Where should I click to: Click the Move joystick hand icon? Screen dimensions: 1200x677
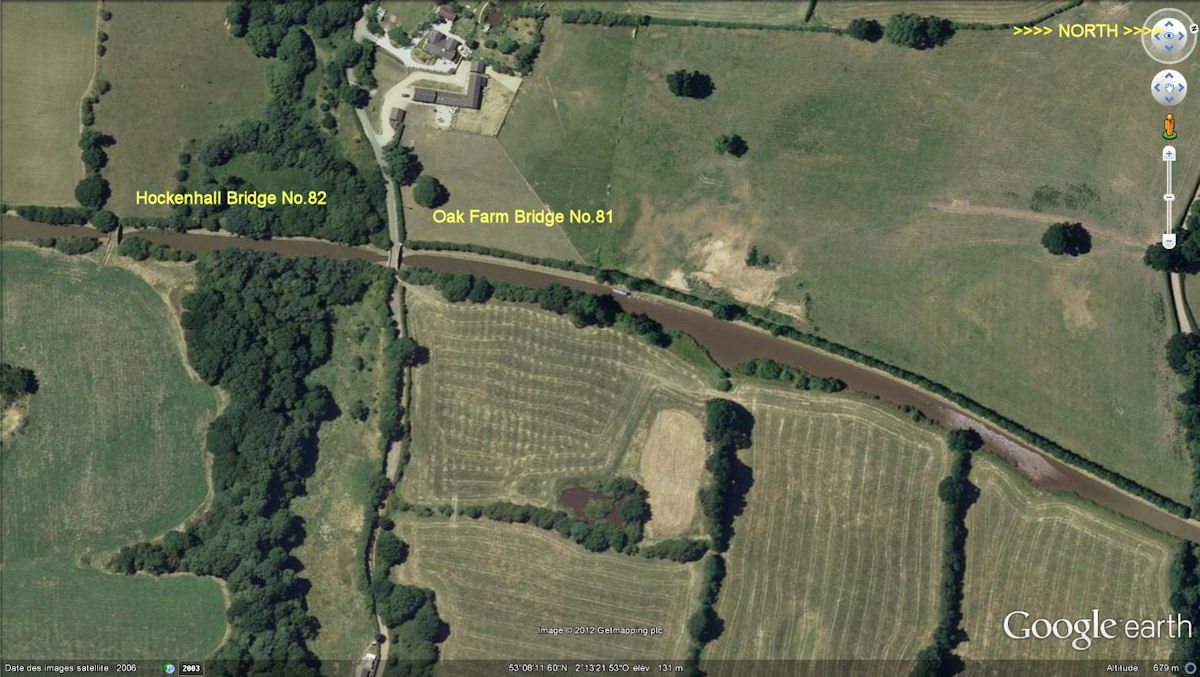[1169, 88]
